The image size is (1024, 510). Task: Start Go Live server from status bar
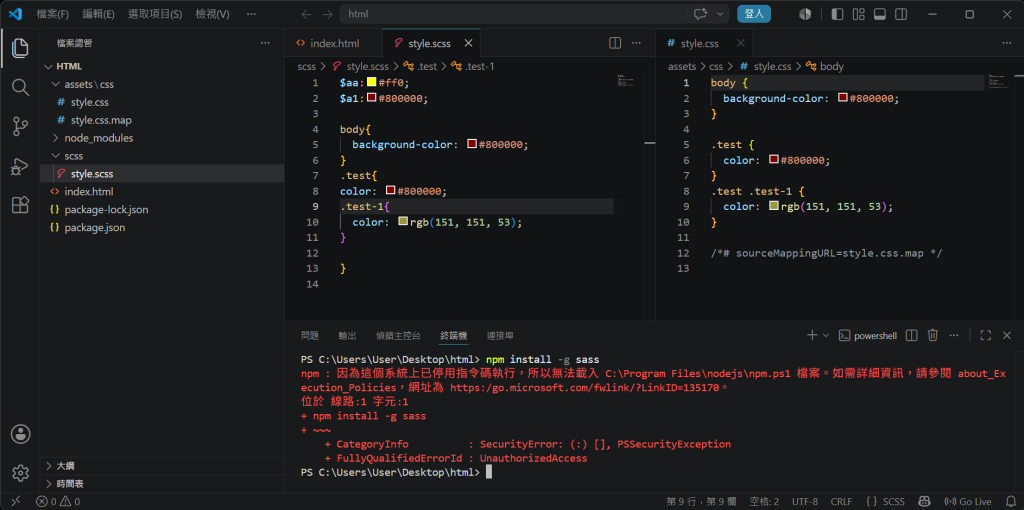point(968,502)
